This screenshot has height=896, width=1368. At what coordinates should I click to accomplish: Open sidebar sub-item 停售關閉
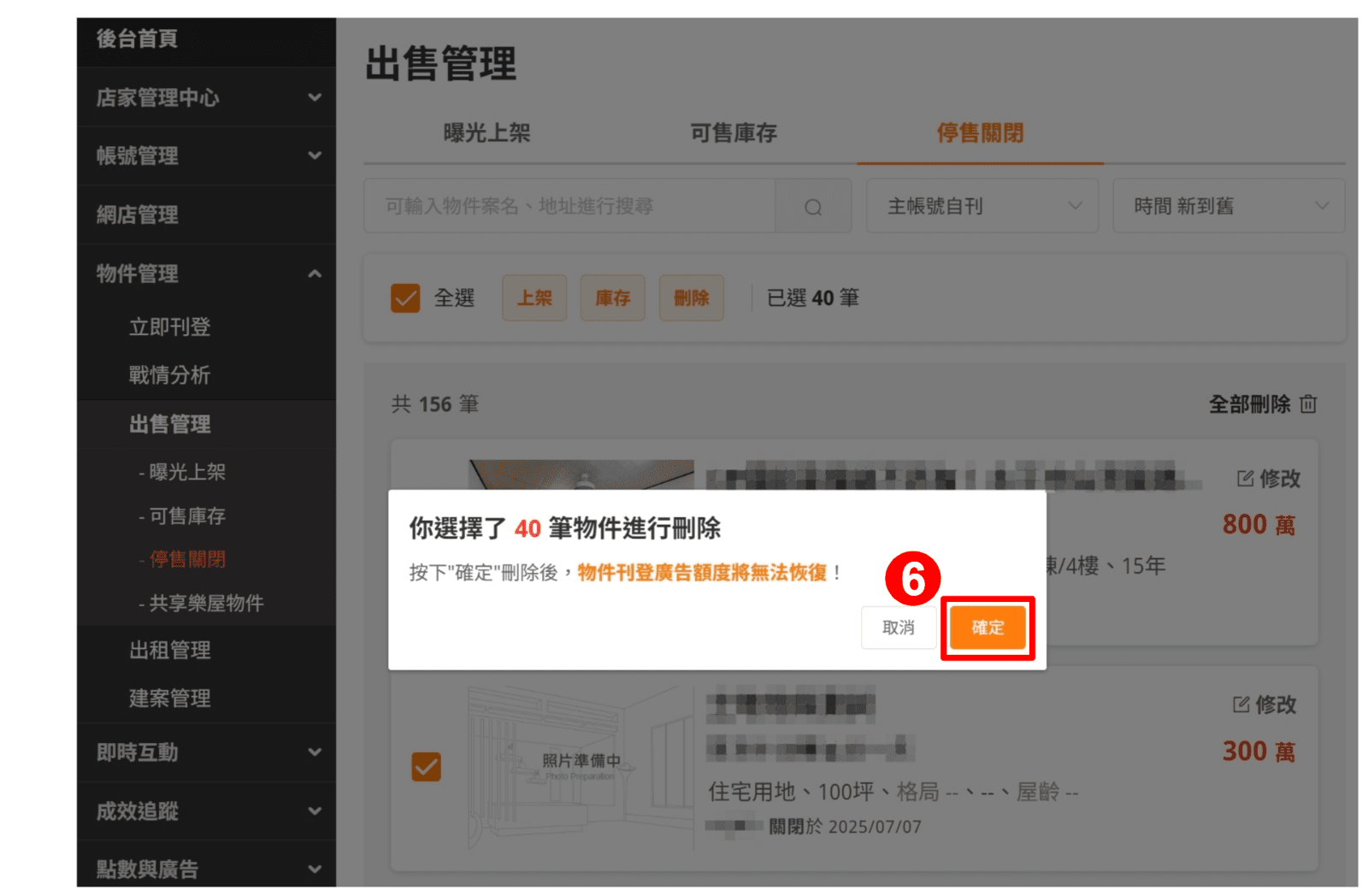tap(182, 559)
